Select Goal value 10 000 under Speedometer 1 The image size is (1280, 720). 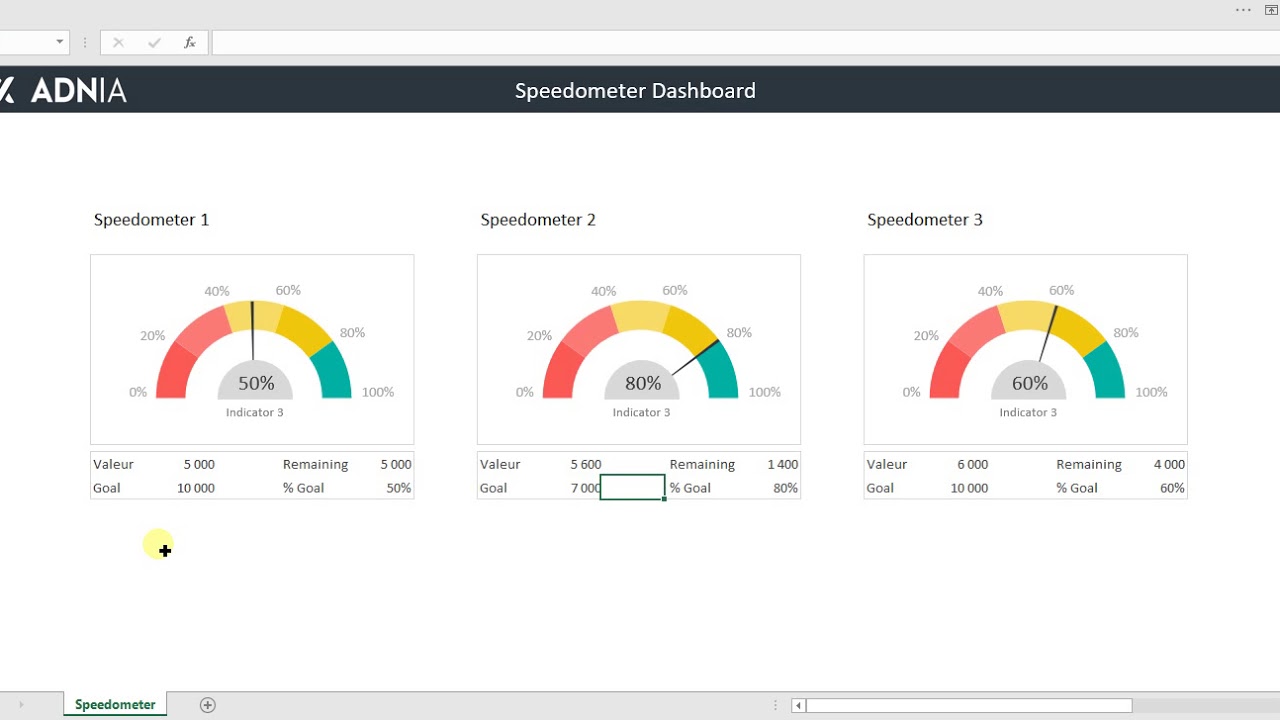click(196, 489)
